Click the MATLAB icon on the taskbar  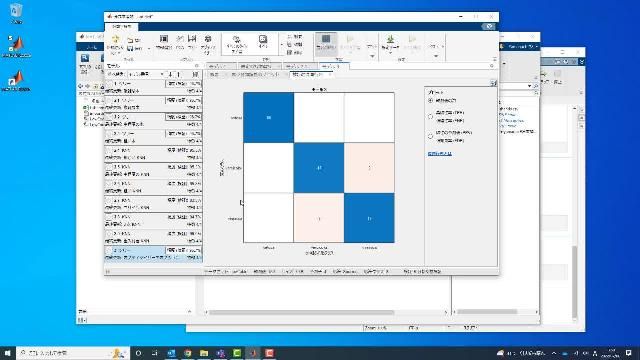[253, 353]
